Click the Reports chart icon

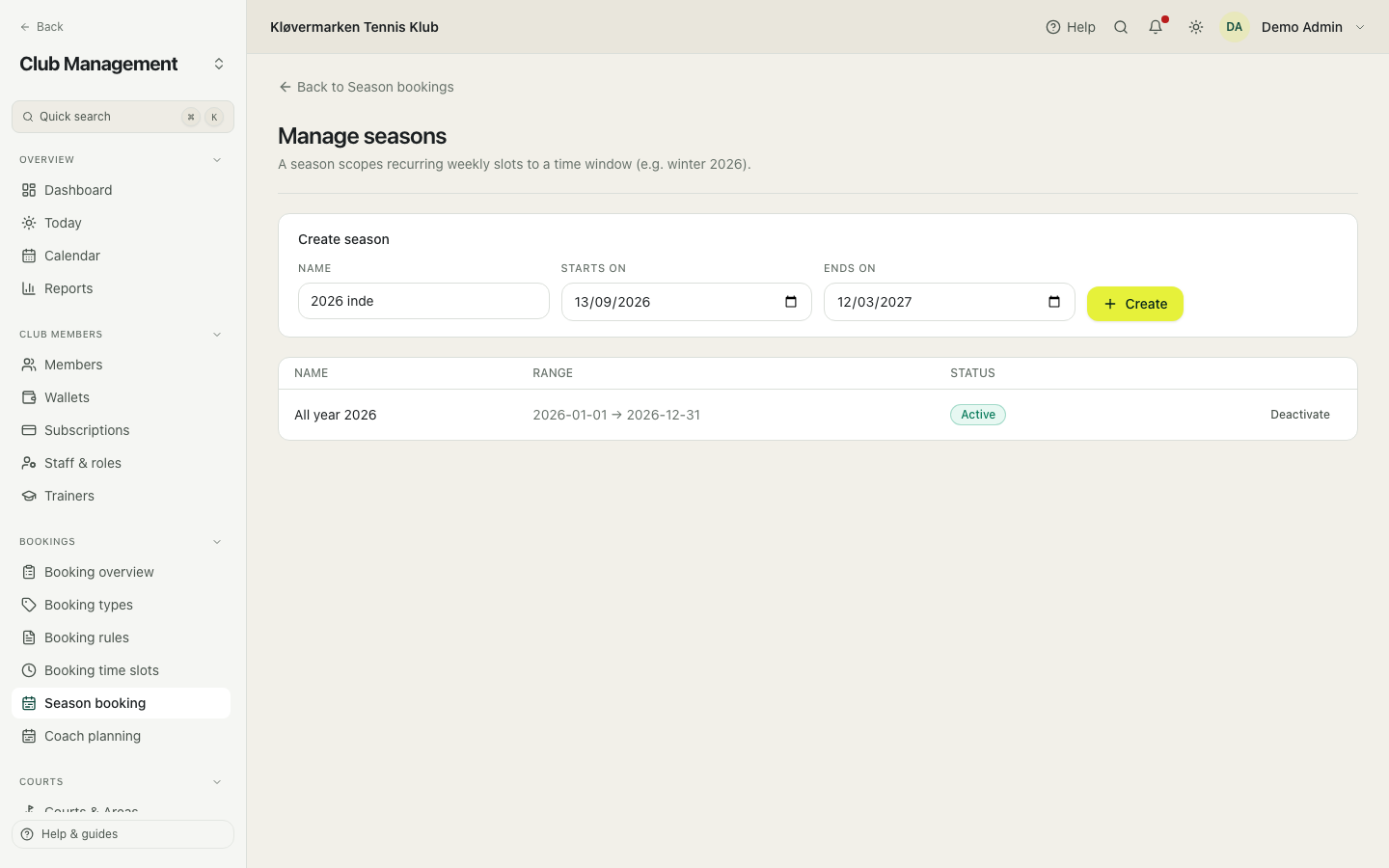pyautogui.click(x=29, y=288)
